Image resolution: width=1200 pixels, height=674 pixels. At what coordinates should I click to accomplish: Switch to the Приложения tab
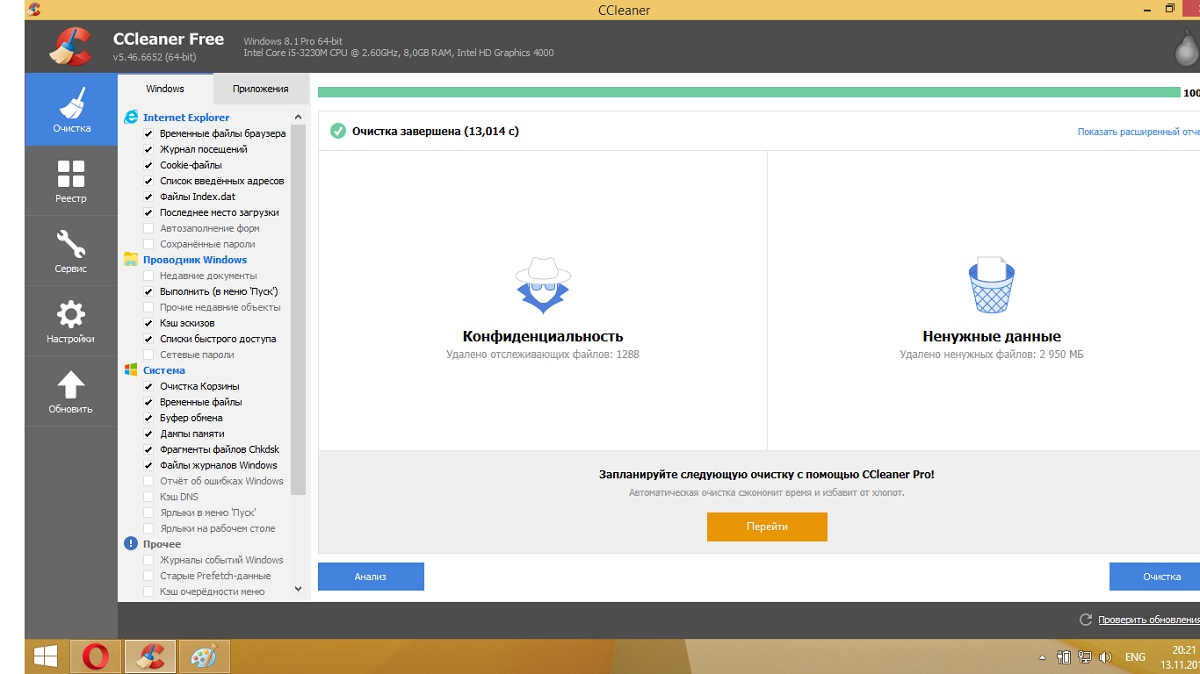click(x=261, y=89)
